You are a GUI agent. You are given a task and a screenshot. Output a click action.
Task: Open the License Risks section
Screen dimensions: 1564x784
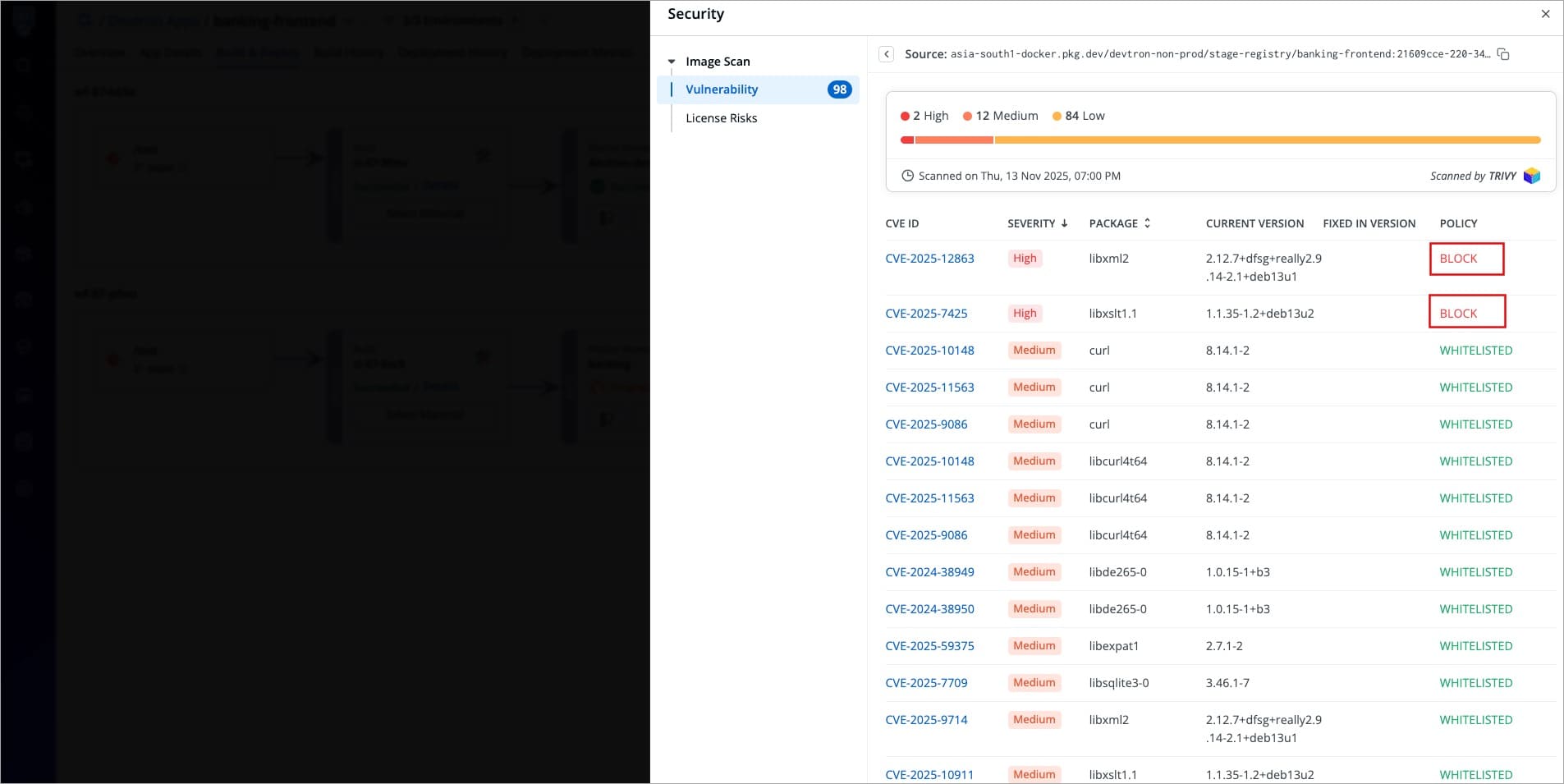pos(721,118)
